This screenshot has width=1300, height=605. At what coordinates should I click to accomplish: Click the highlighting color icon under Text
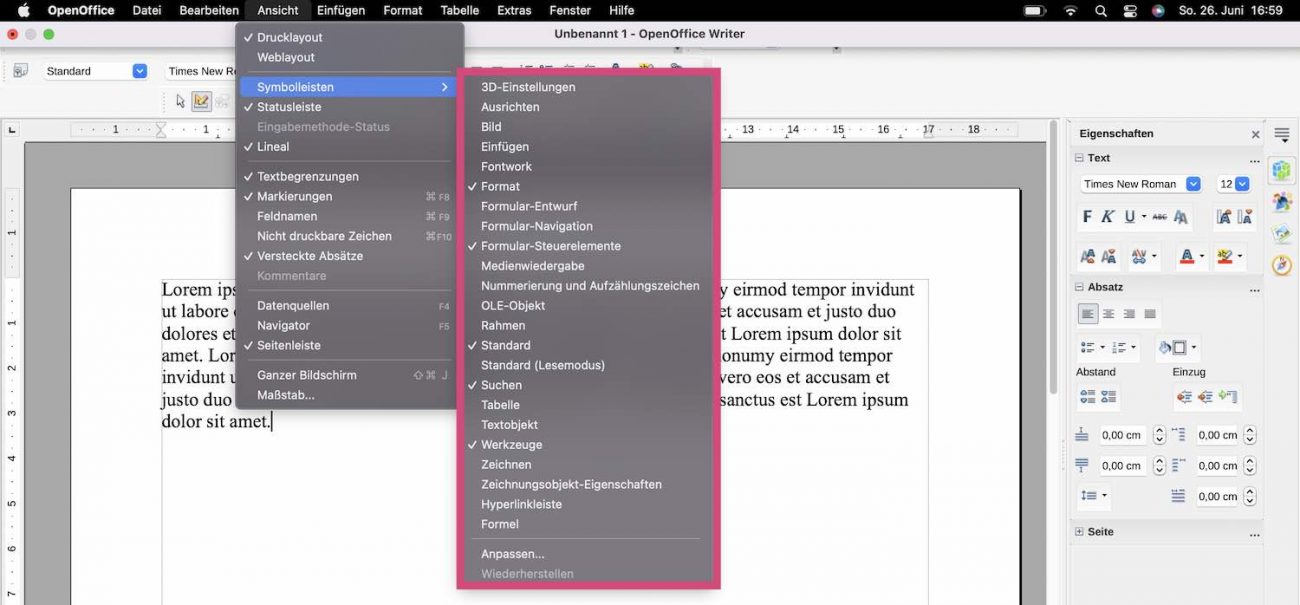1225,256
